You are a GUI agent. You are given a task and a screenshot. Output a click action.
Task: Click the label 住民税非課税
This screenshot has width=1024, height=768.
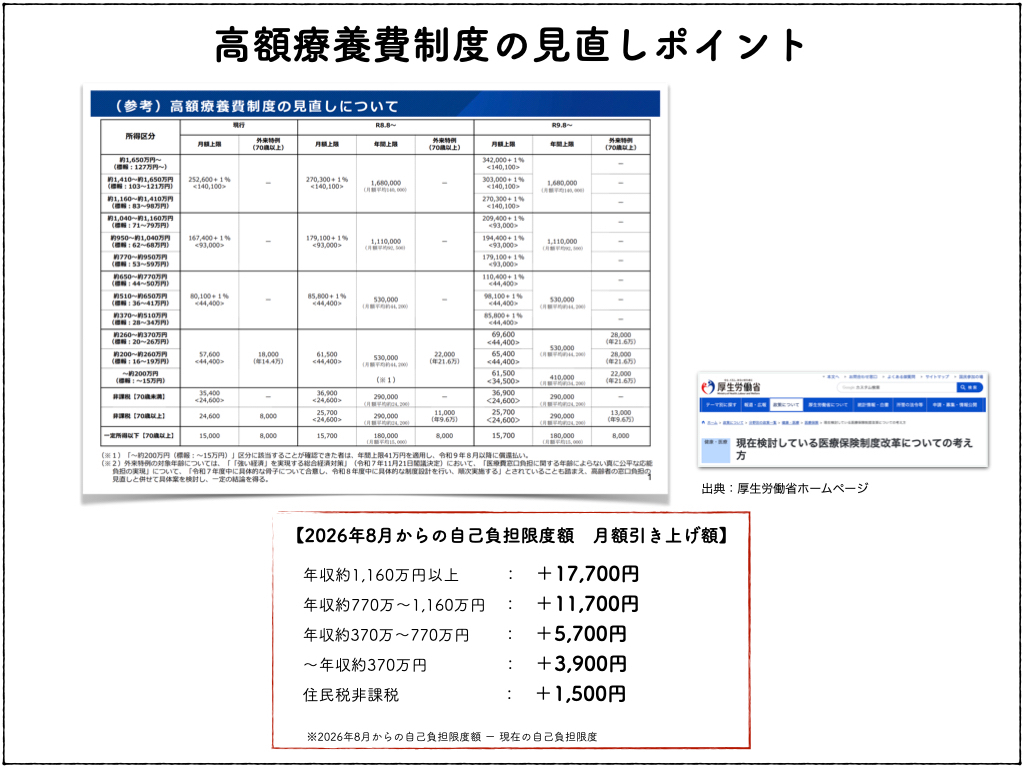tap(351, 695)
